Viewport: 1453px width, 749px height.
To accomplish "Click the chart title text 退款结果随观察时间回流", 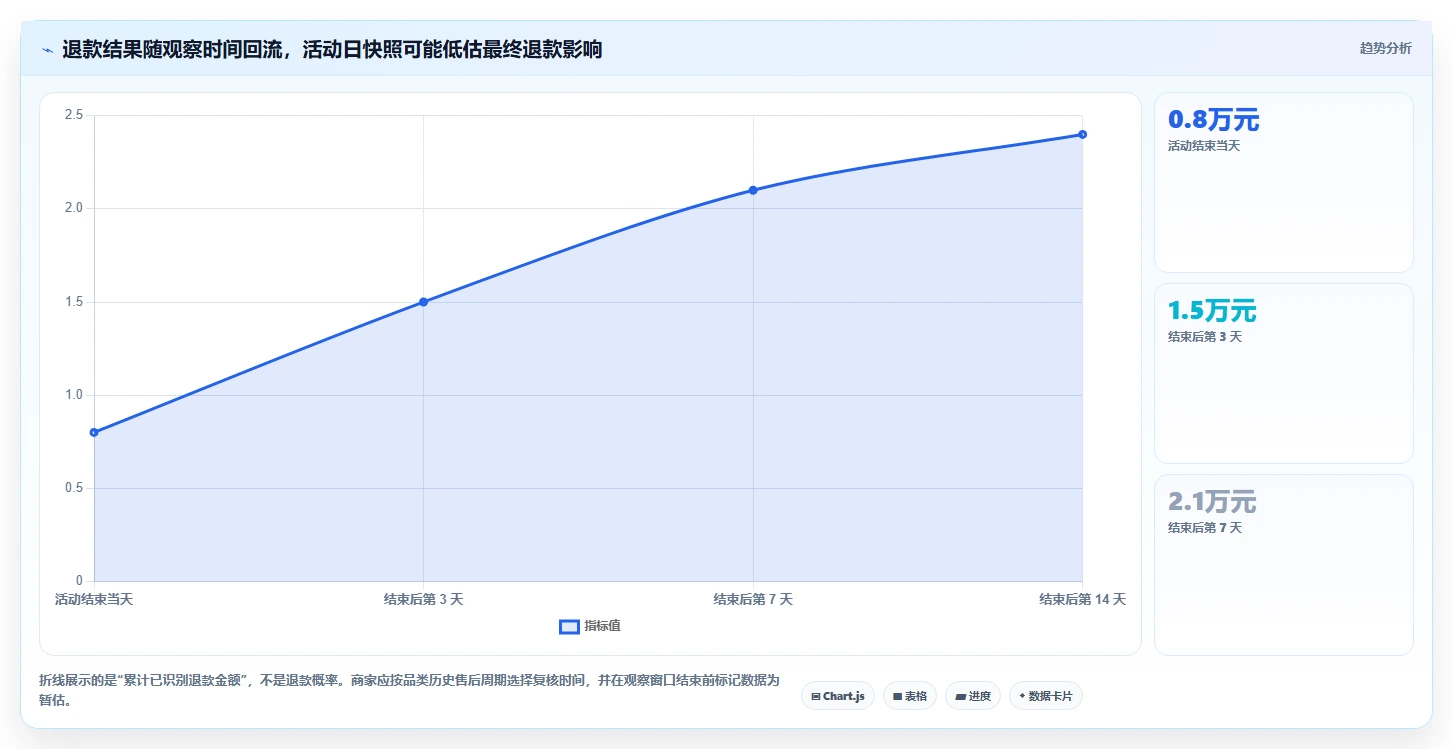I will tap(171, 49).
